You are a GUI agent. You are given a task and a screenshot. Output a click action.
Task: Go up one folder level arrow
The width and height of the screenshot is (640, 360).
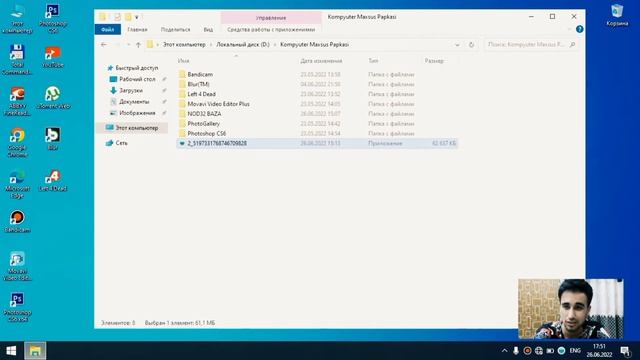tap(138, 45)
